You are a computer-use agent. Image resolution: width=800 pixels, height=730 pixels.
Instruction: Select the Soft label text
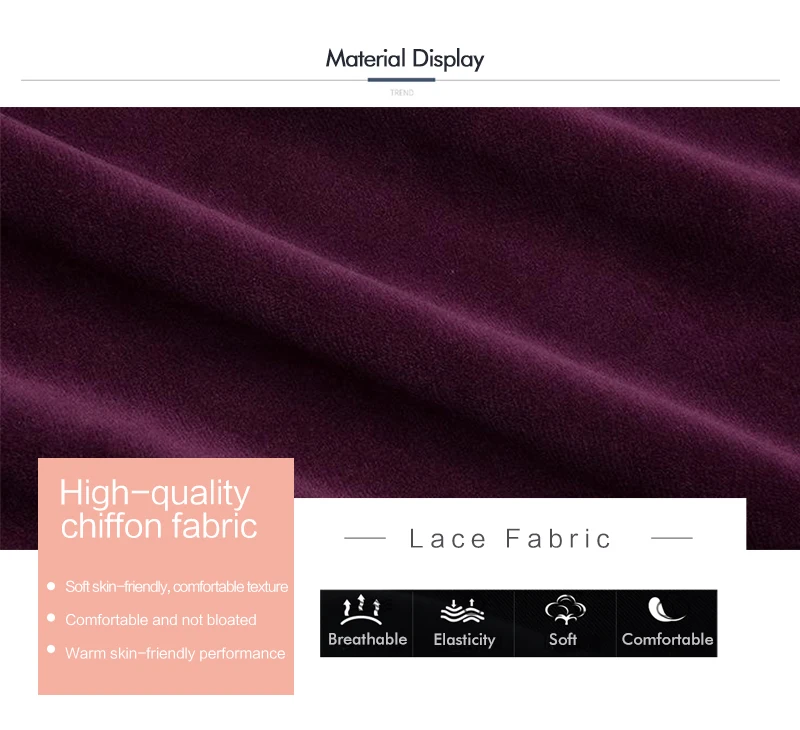click(x=563, y=639)
